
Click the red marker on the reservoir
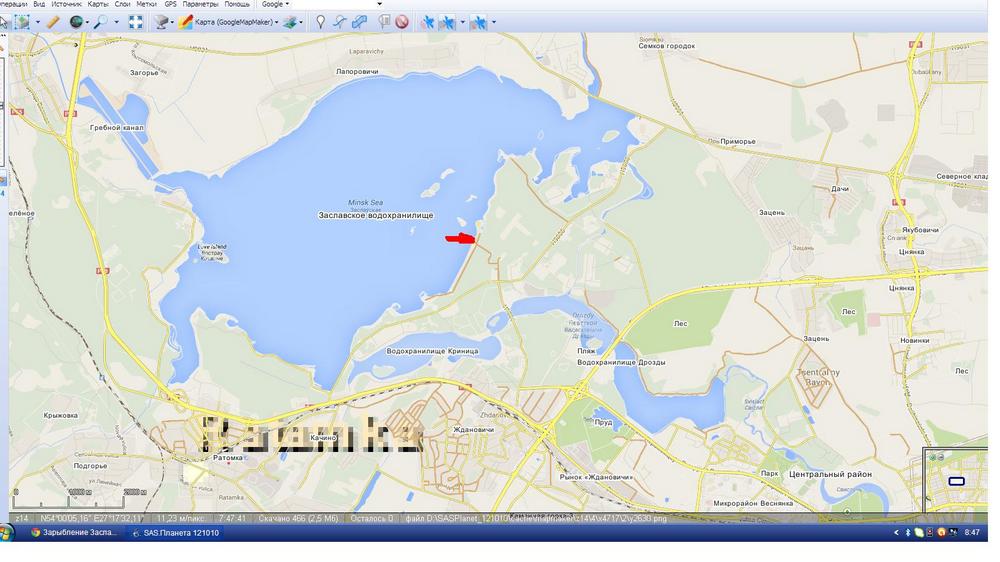(460, 238)
